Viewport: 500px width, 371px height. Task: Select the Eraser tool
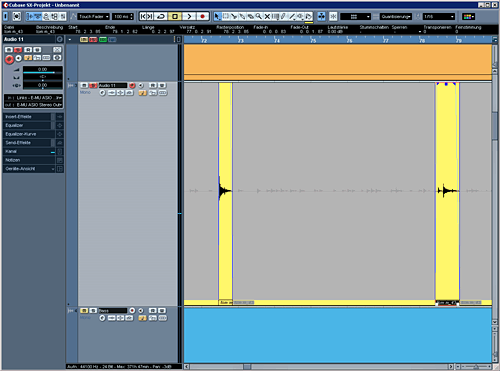click(x=251, y=16)
